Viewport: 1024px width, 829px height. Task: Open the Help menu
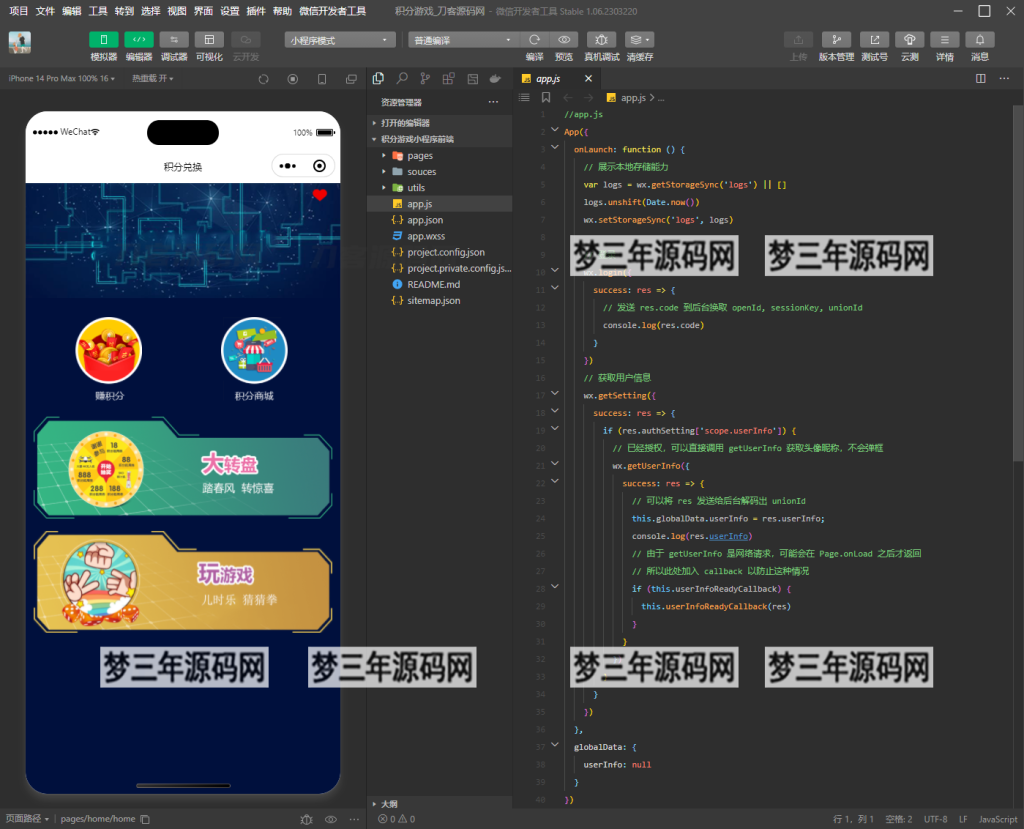pyautogui.click(x=282, y=11)
